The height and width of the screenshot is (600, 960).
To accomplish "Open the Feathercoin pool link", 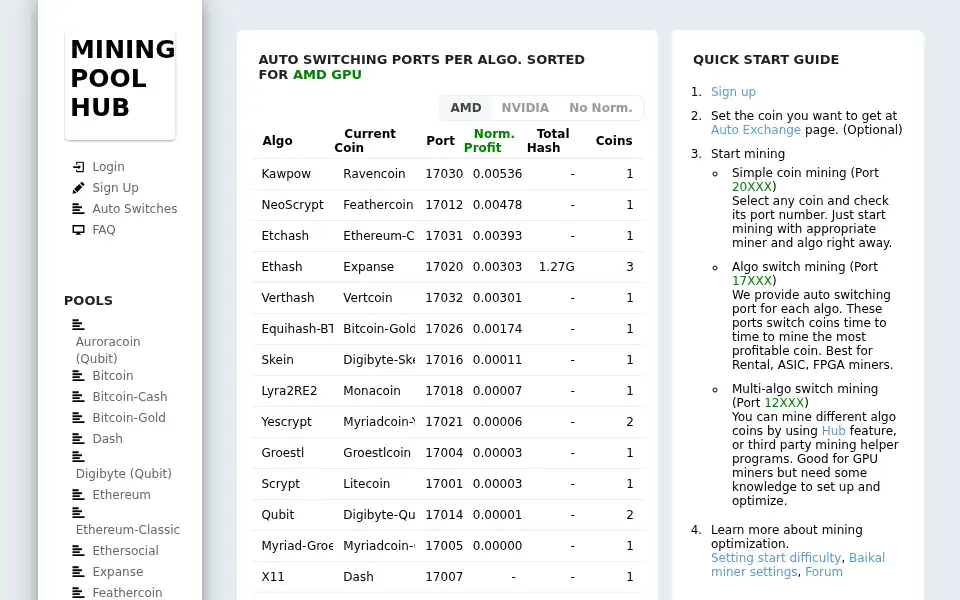I will point(127,592).
